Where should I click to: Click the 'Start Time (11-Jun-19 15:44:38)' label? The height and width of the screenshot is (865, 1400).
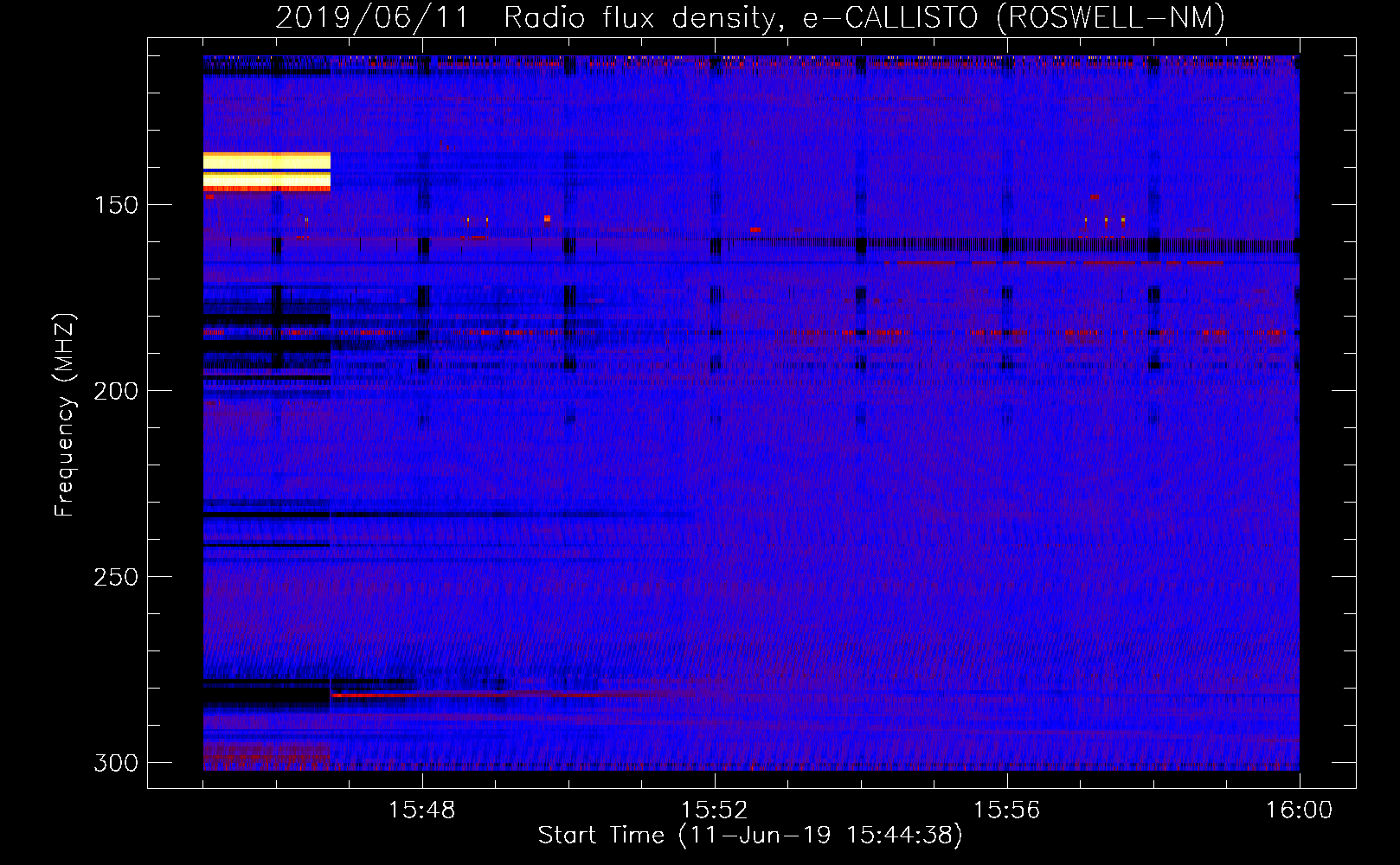tap(750, 836)
